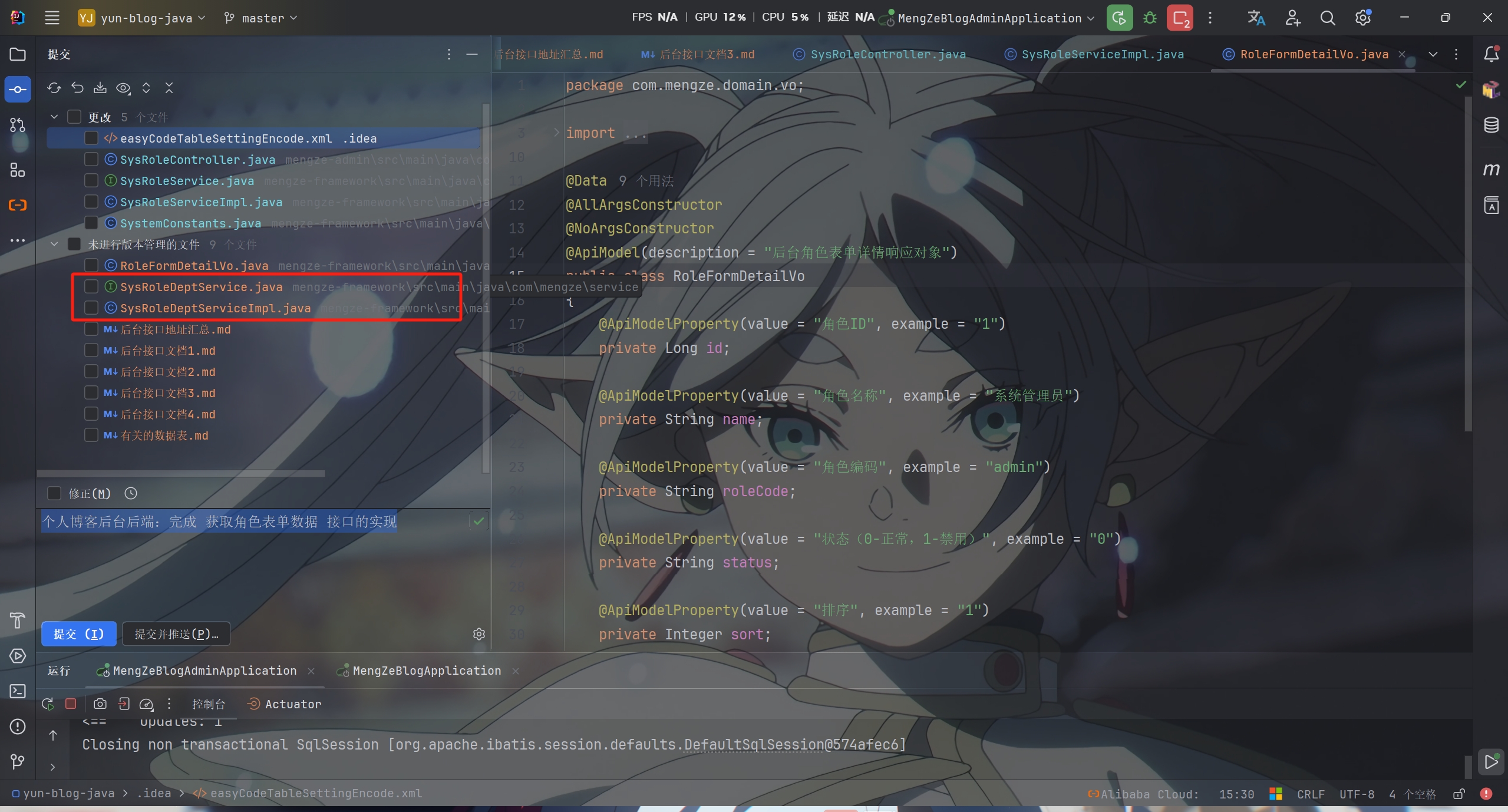1508x812 pixels.
Task: Switch to the 后台接口文档3.md editor tab
Action: click(698, 54)
